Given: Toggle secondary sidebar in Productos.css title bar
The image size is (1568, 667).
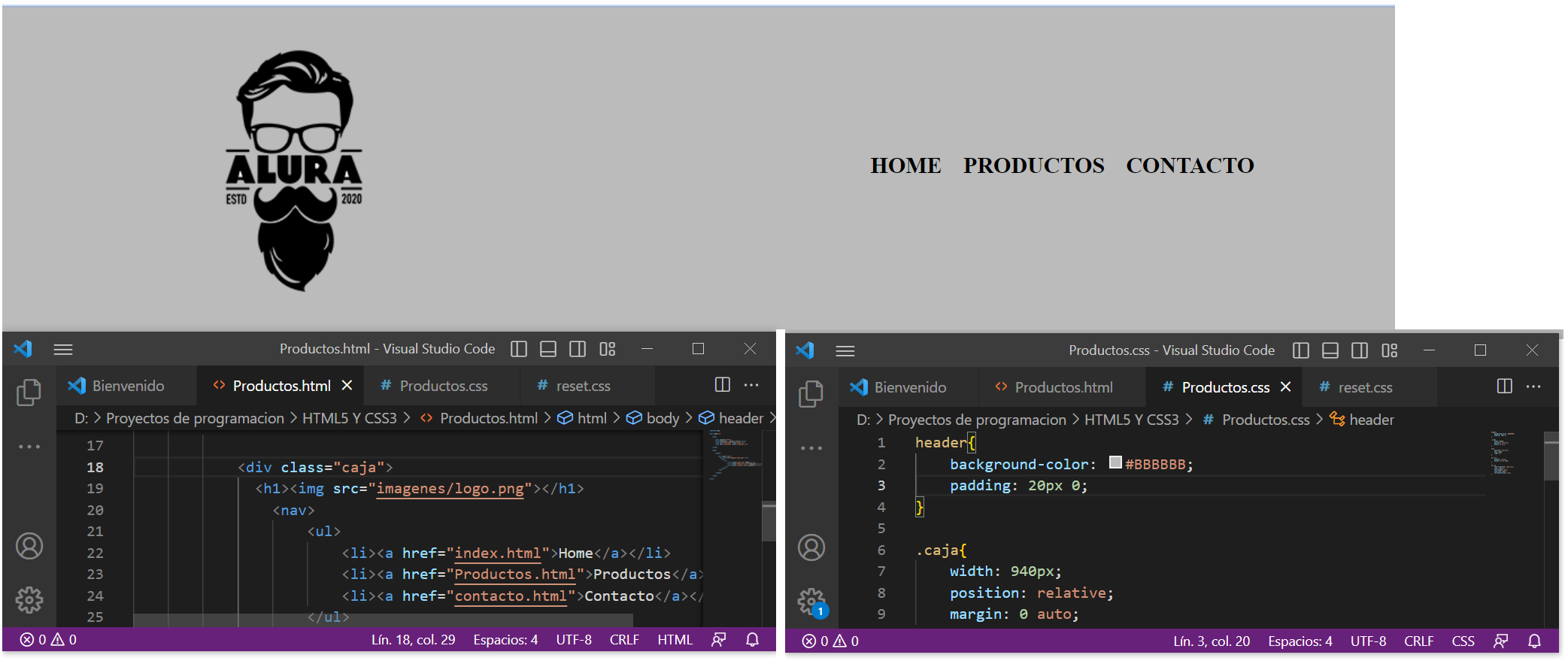Looking at the screenshot, I should tap(1360, 350).
